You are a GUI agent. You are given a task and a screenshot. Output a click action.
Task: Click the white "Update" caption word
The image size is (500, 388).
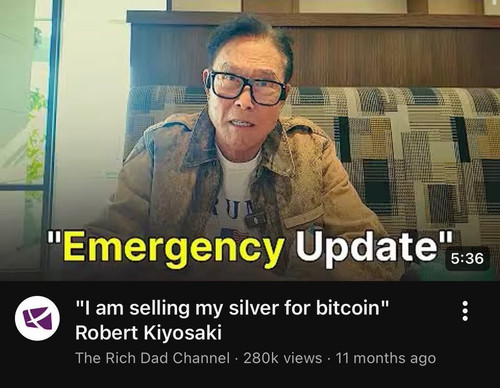point(367,246)
